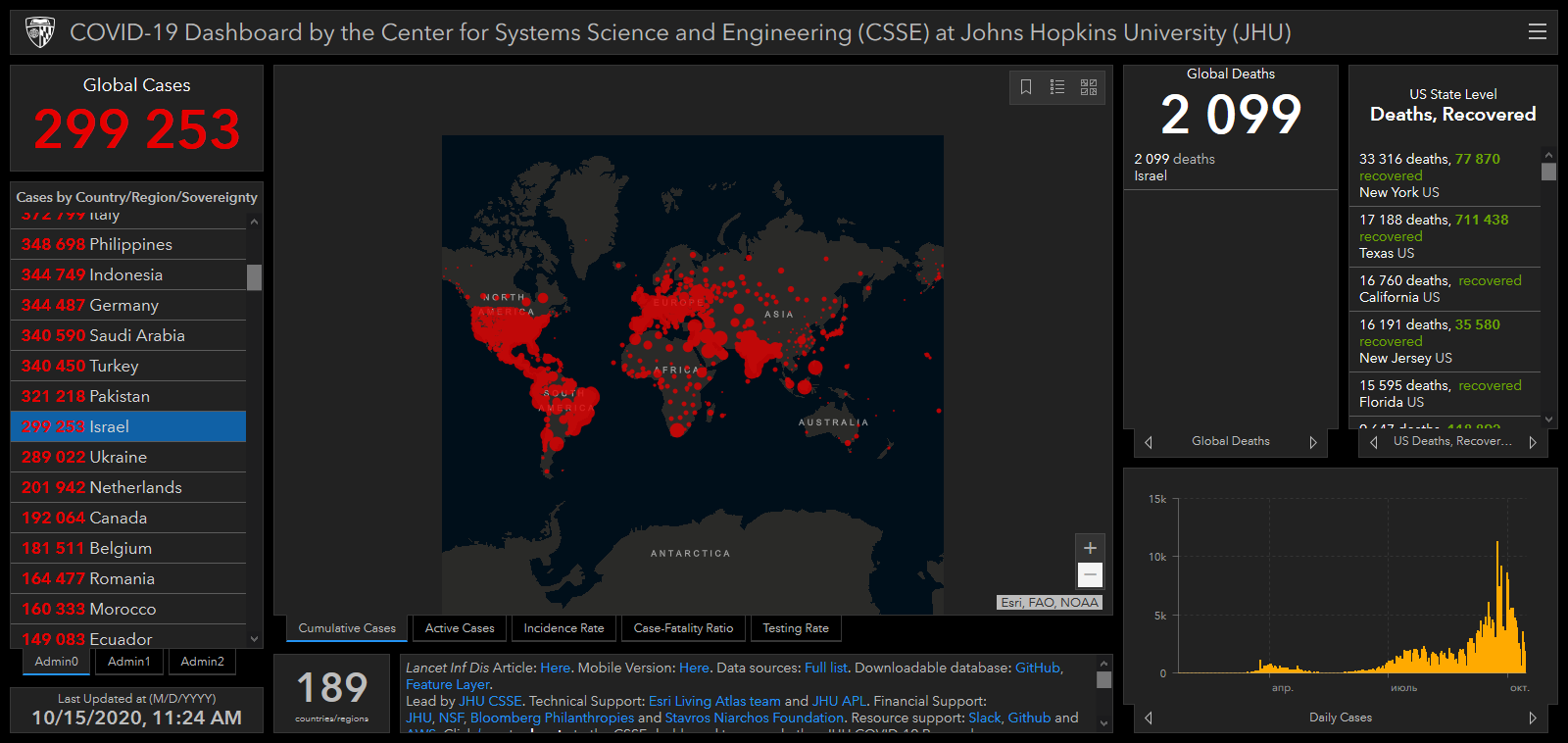Deselect highlighted Israel row
Image resolution: width=1568 pixels, height=743 pixels.
click(x=128, y=426)
